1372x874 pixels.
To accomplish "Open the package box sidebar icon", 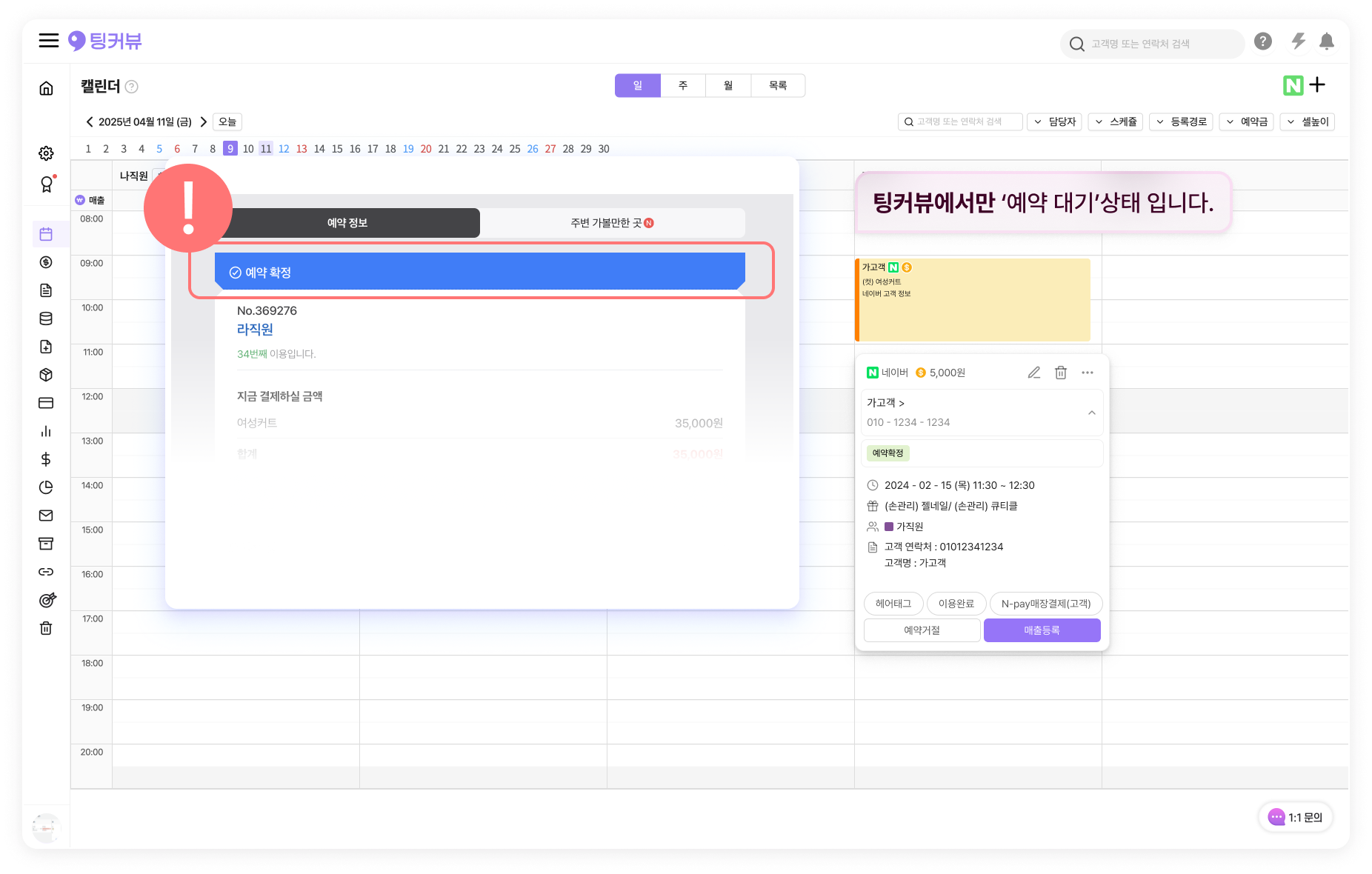I will click(46, 375).
